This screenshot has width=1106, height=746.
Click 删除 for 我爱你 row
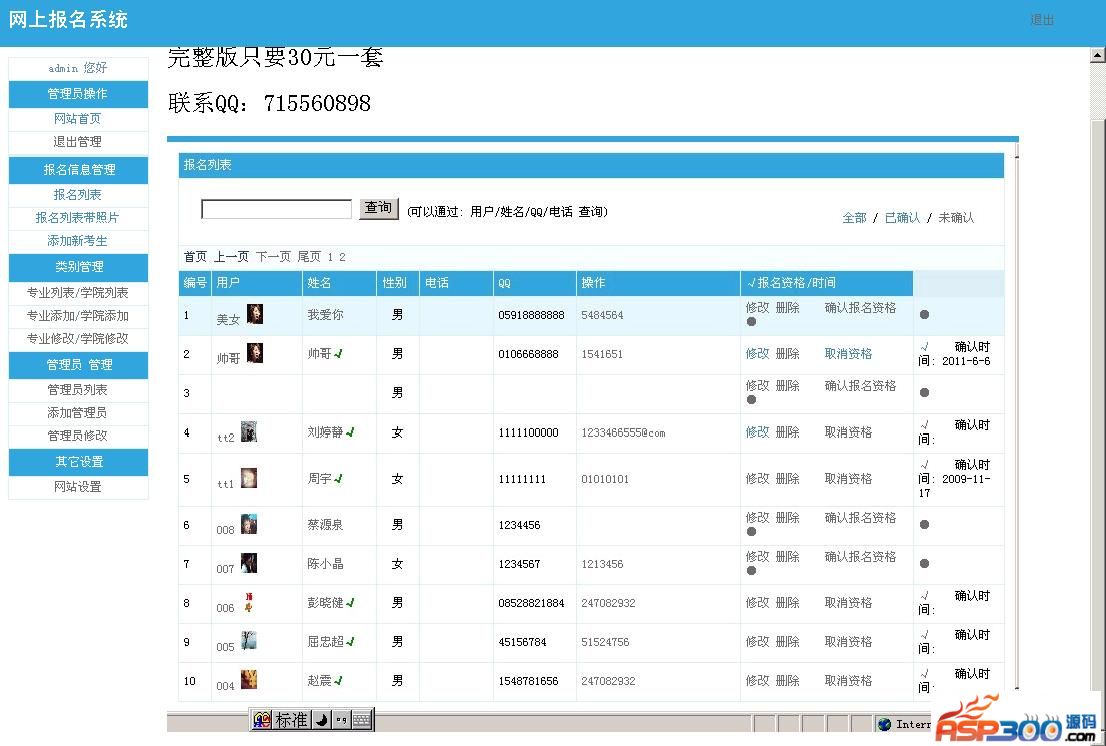point(787,308)
